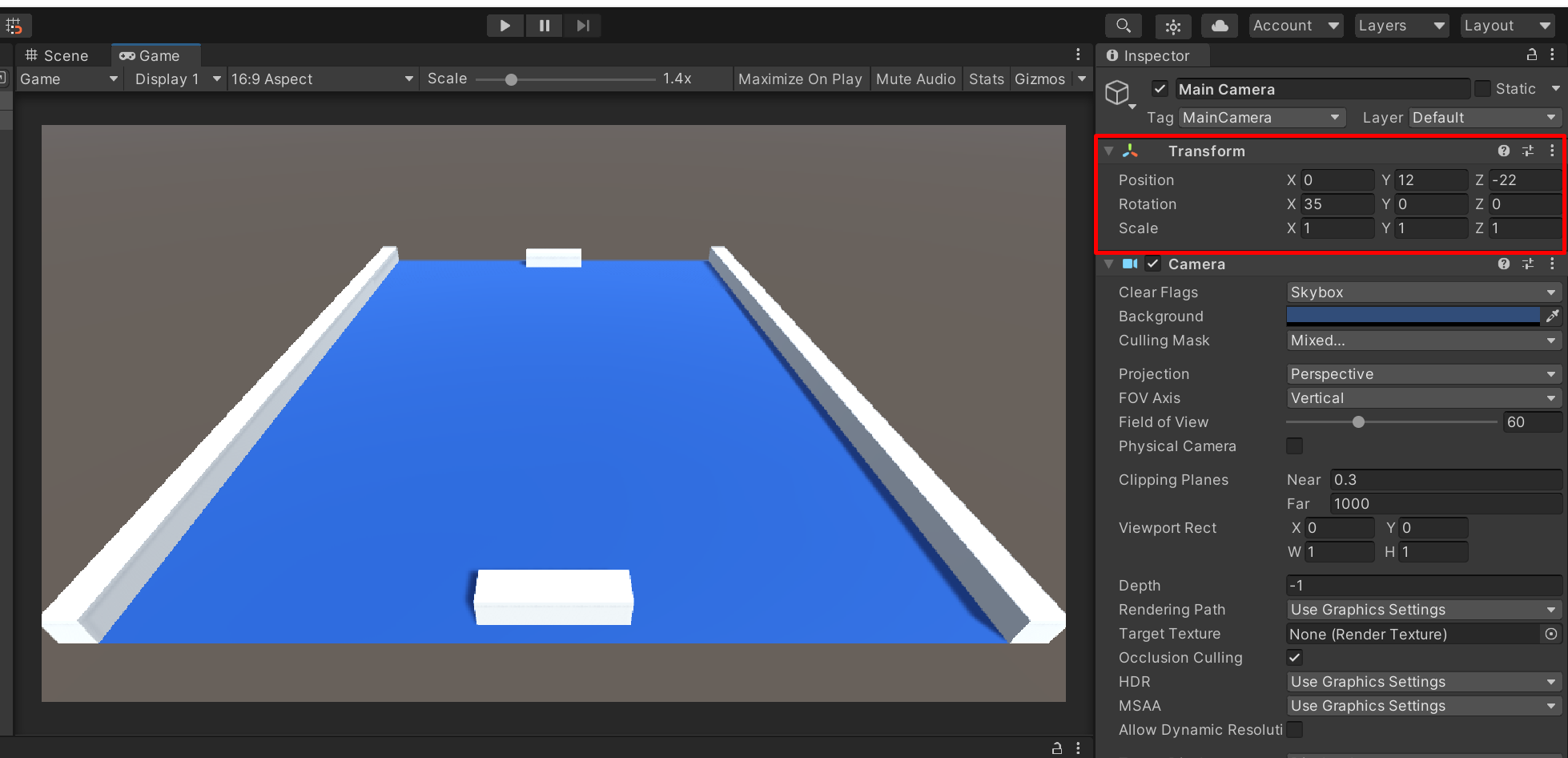Open the FOV Axis Vertical dropdown
The image size is (1568, 758).
coord(1424,398)
